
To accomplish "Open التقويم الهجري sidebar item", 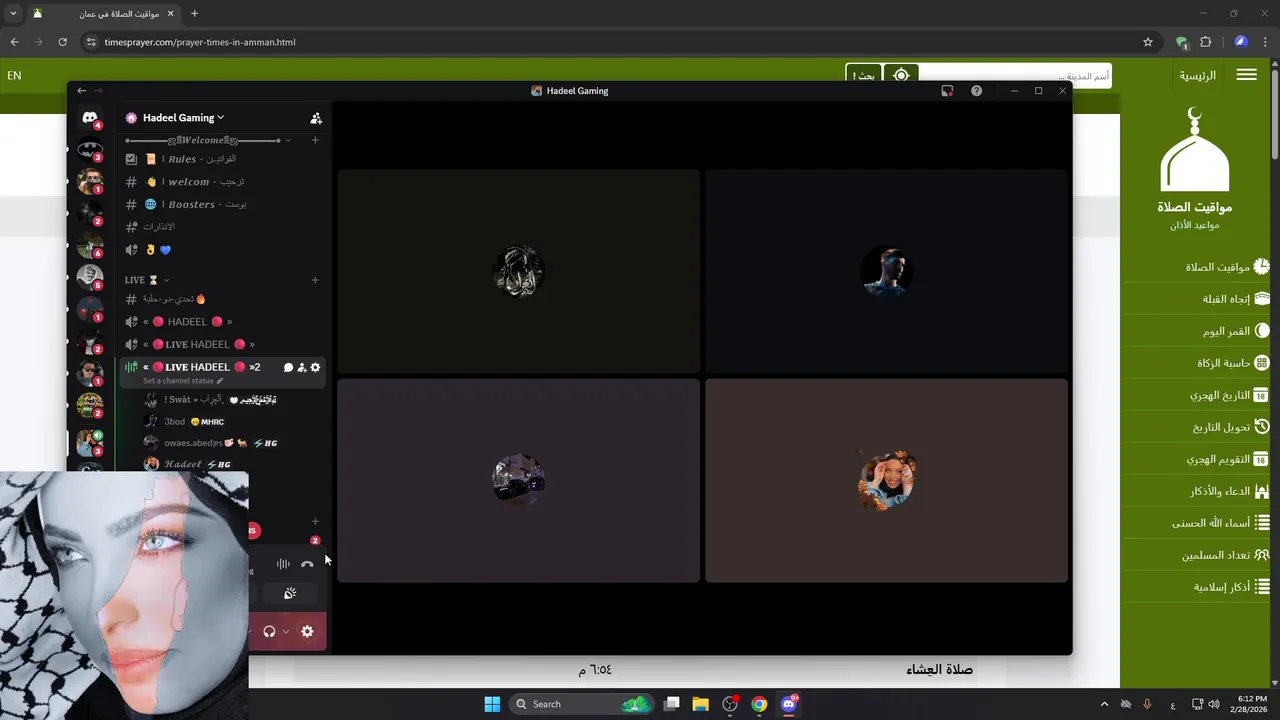I will pyautogui.click(x=1197, y=459).
